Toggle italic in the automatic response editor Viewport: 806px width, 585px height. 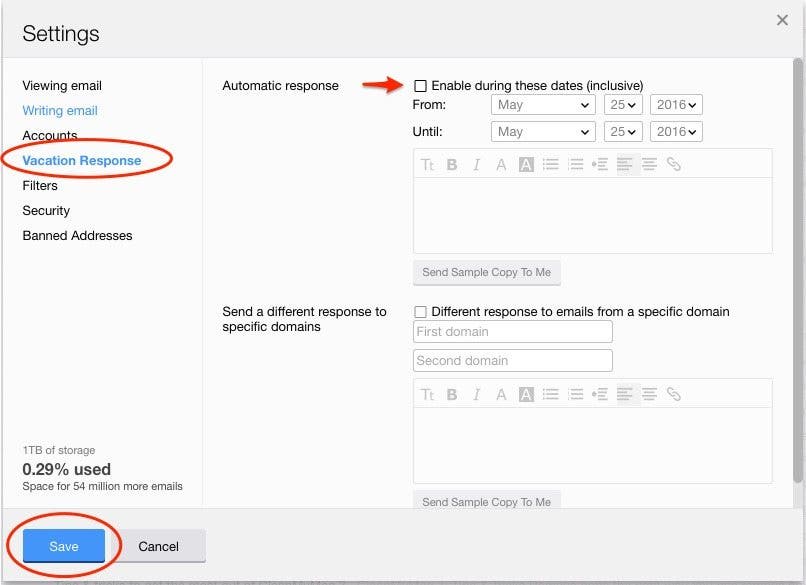[x=477, y=164]
